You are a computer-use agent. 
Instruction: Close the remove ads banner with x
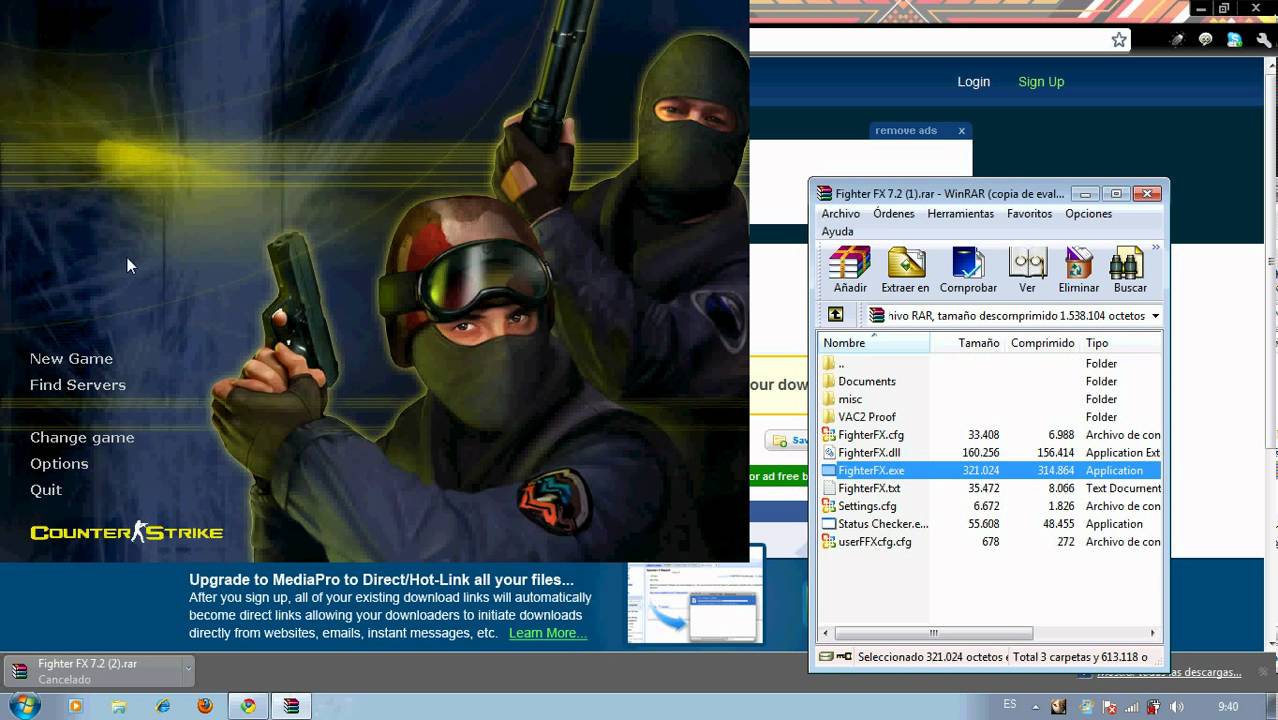[x=962, y=131]
